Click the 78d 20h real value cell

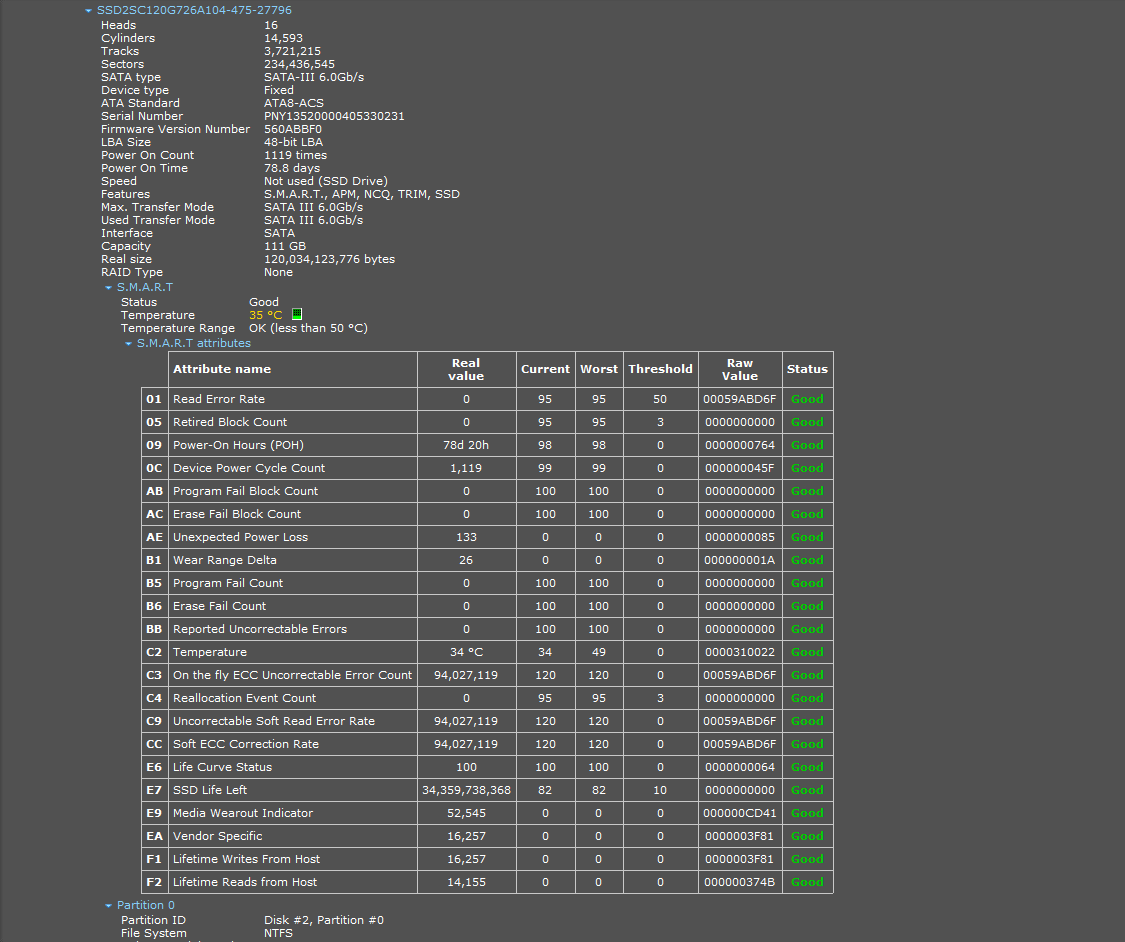click(466, 445)
